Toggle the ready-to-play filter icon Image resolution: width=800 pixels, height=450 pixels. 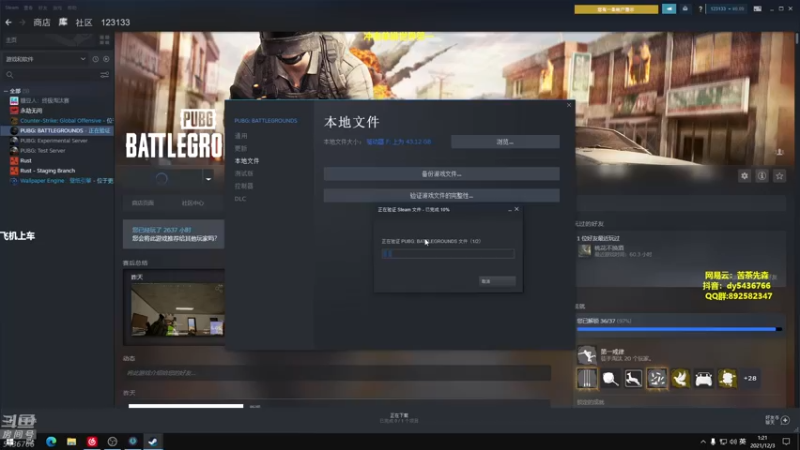coord(106,59)
